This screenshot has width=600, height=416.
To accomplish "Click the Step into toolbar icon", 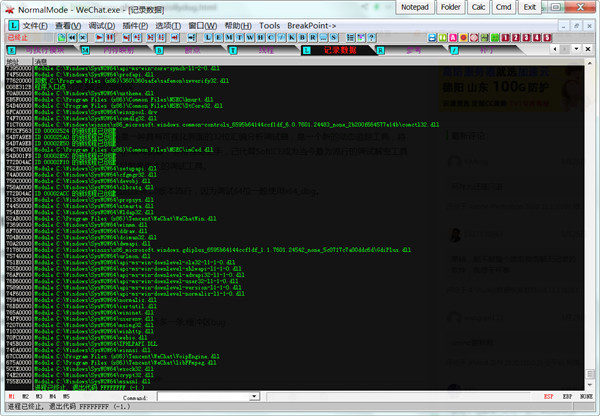I will click(x=127, y=38).
